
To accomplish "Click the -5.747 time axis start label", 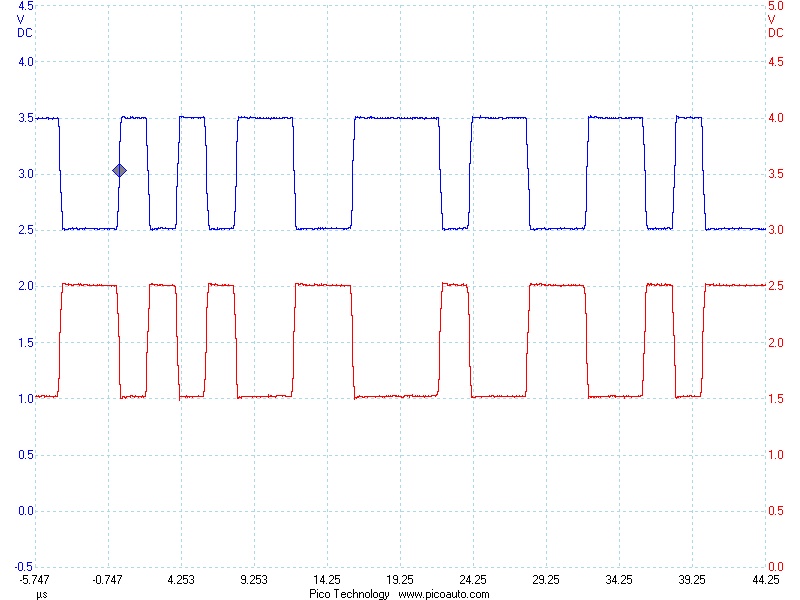I will [35, 580].
